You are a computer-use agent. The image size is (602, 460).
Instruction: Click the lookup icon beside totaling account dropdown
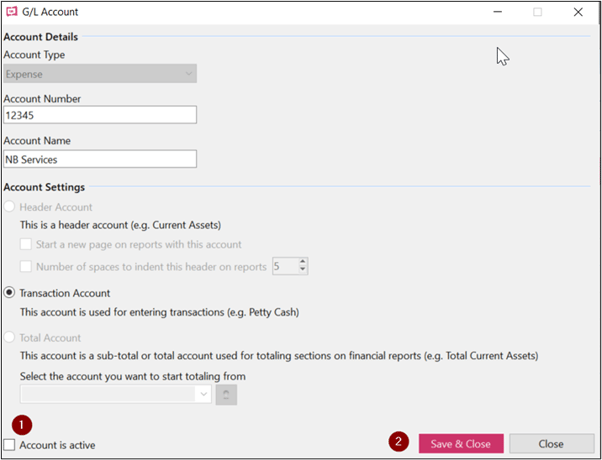pos(226,395)
